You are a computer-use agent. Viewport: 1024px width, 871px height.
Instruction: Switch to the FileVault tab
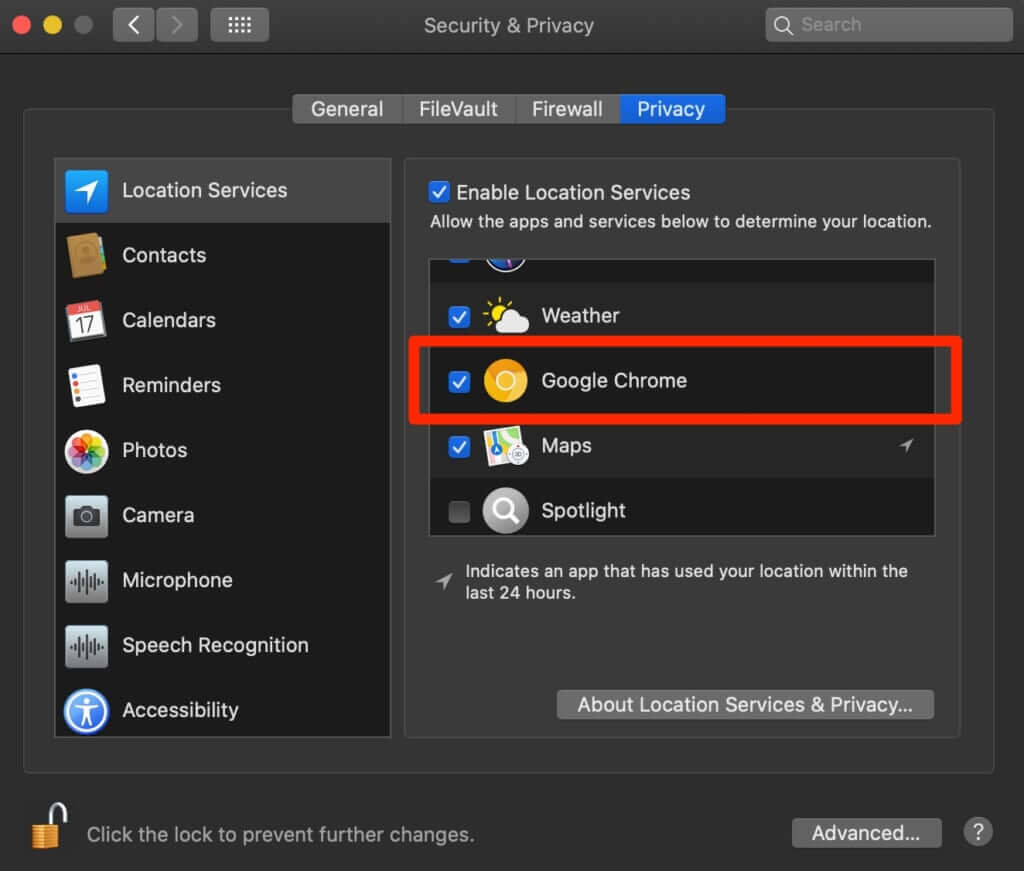(x=458, y=109)
